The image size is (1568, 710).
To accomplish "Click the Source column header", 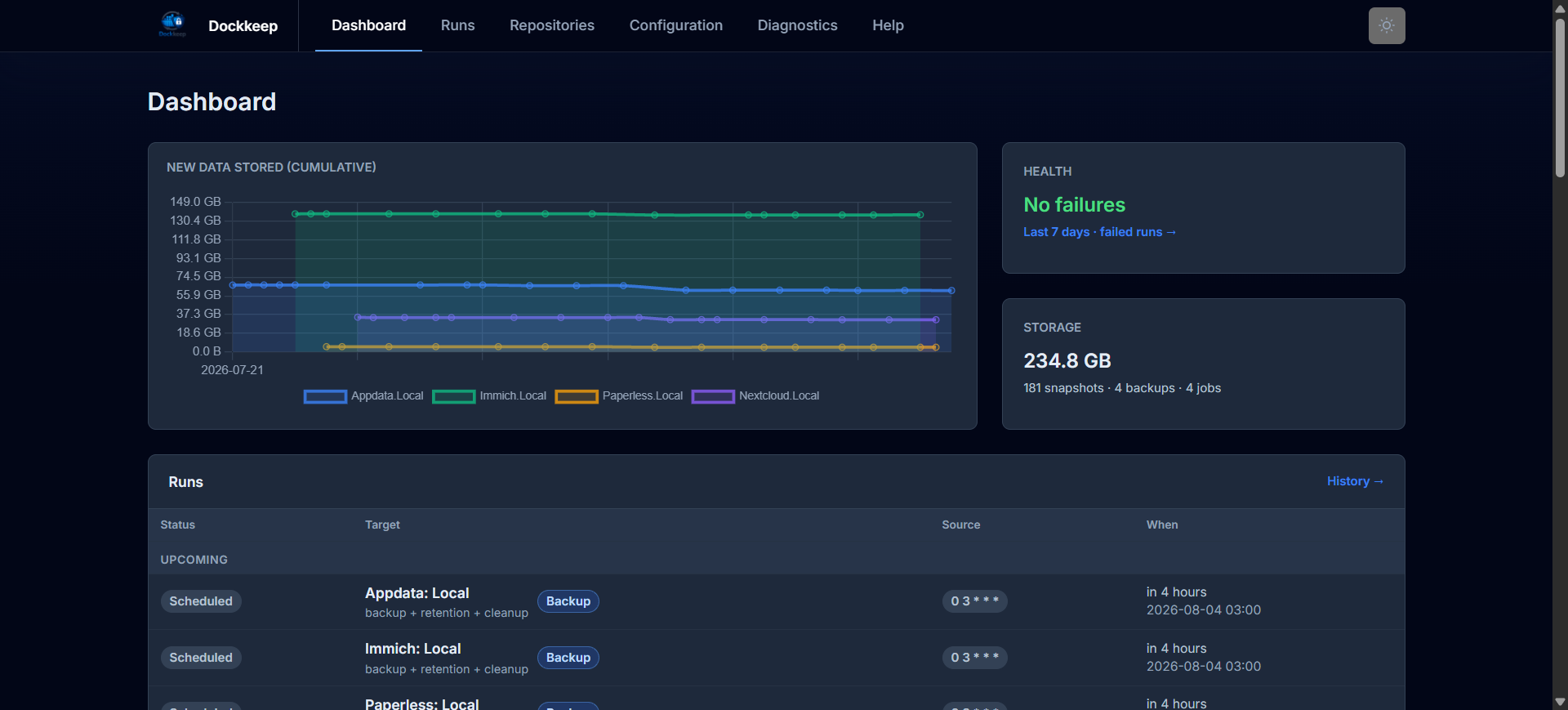I will [x=960, y=525].
